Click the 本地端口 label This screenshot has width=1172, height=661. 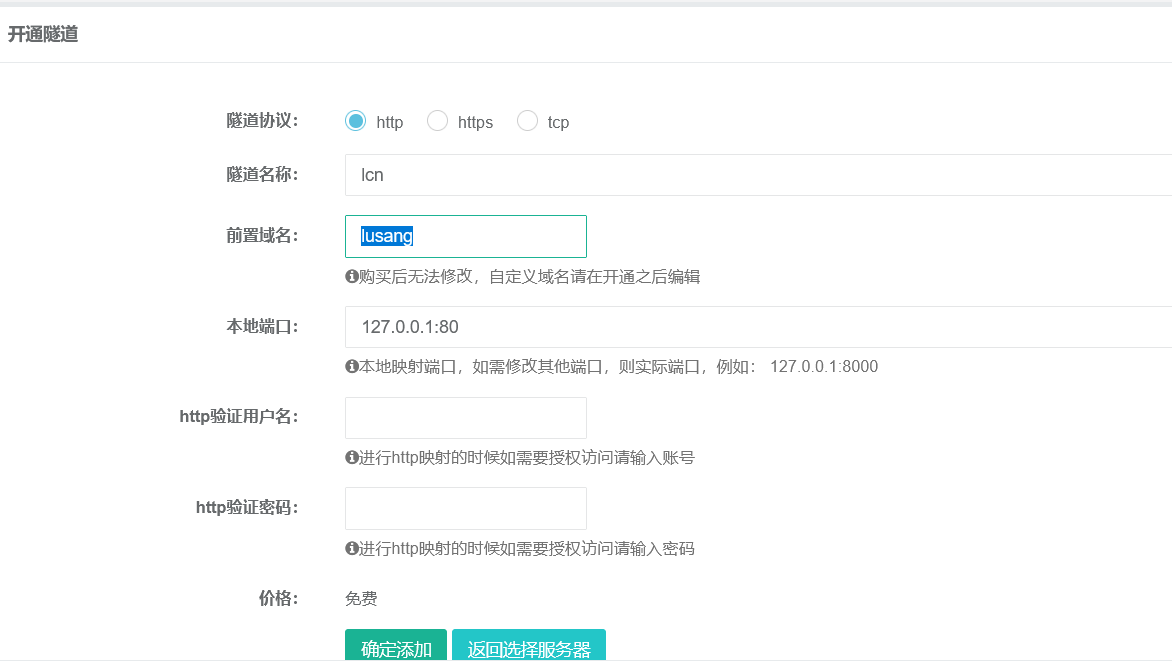tap(262, 327)
